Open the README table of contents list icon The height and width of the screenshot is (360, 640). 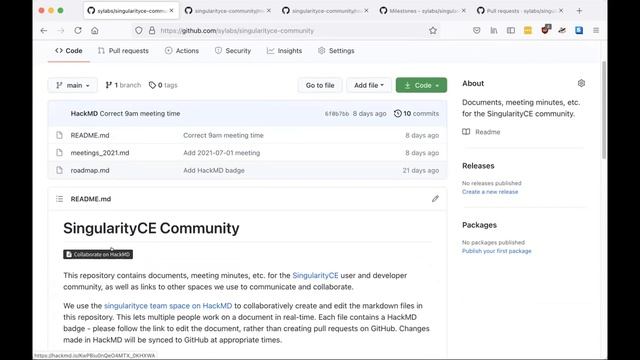point(60,199)
